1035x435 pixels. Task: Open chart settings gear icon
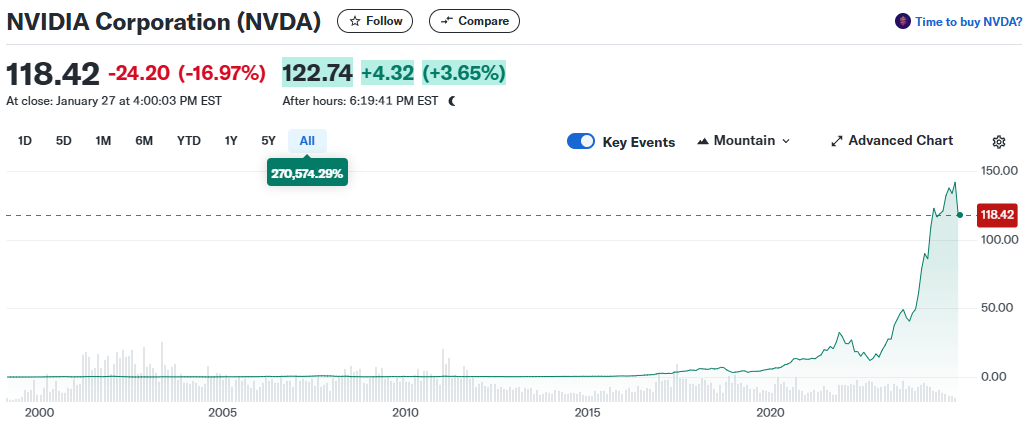click(998, 141)
